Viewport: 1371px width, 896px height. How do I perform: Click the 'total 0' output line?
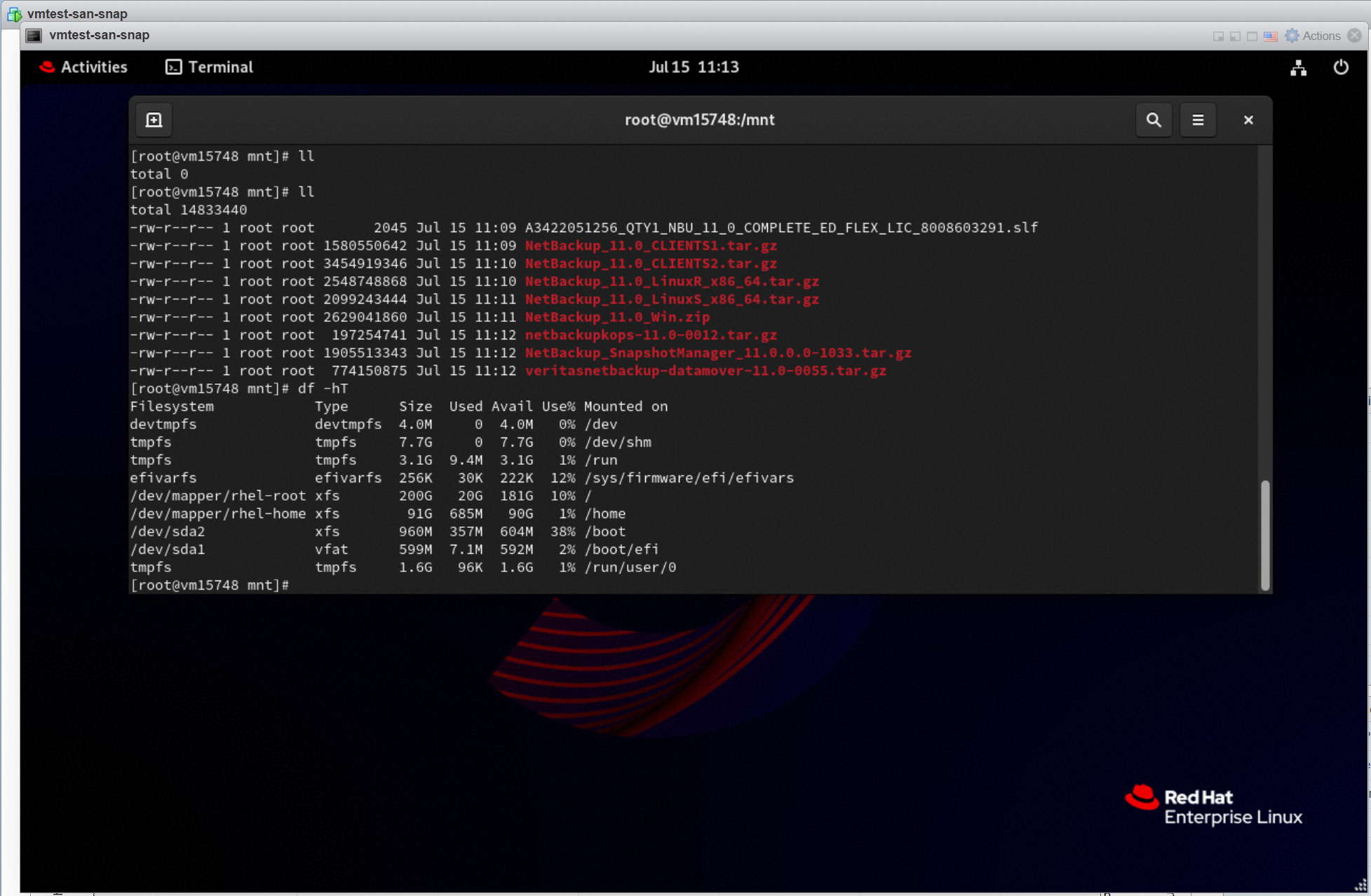pos(159,175)
